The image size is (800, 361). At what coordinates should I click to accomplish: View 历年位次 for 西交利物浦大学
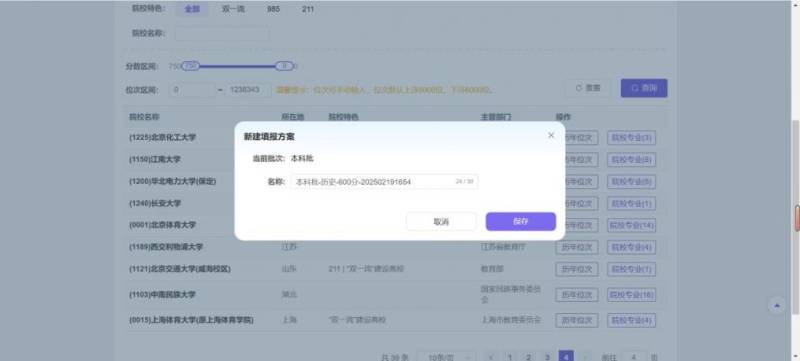point(577,247)
